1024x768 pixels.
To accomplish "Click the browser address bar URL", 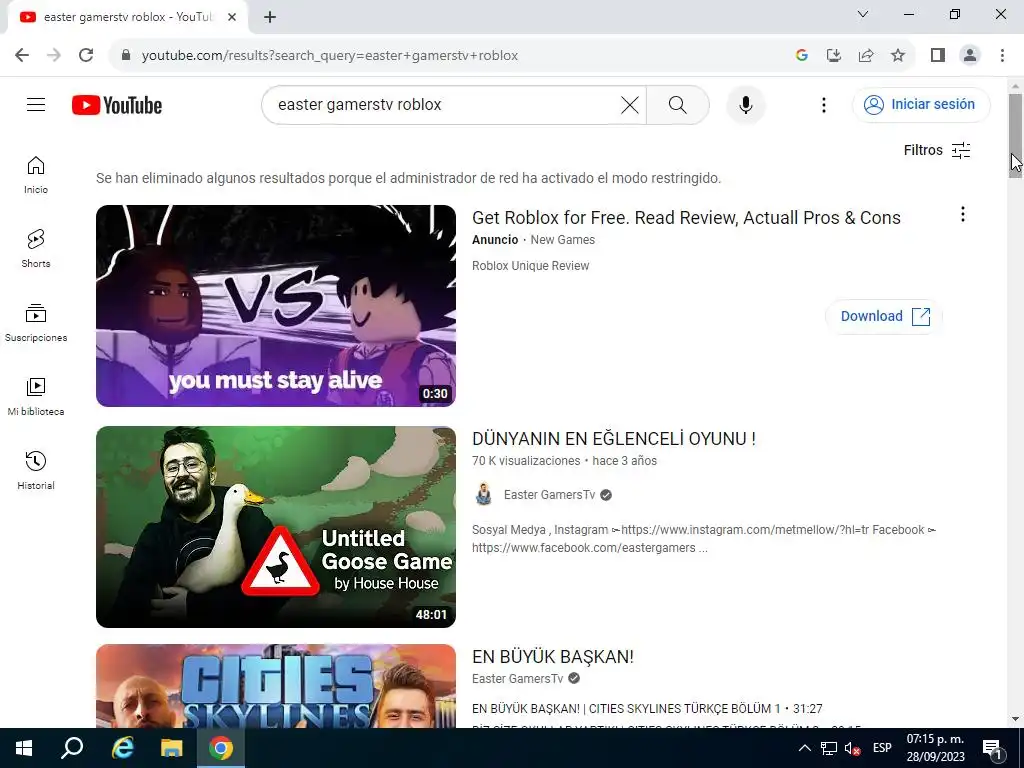I will coord(330,56).
